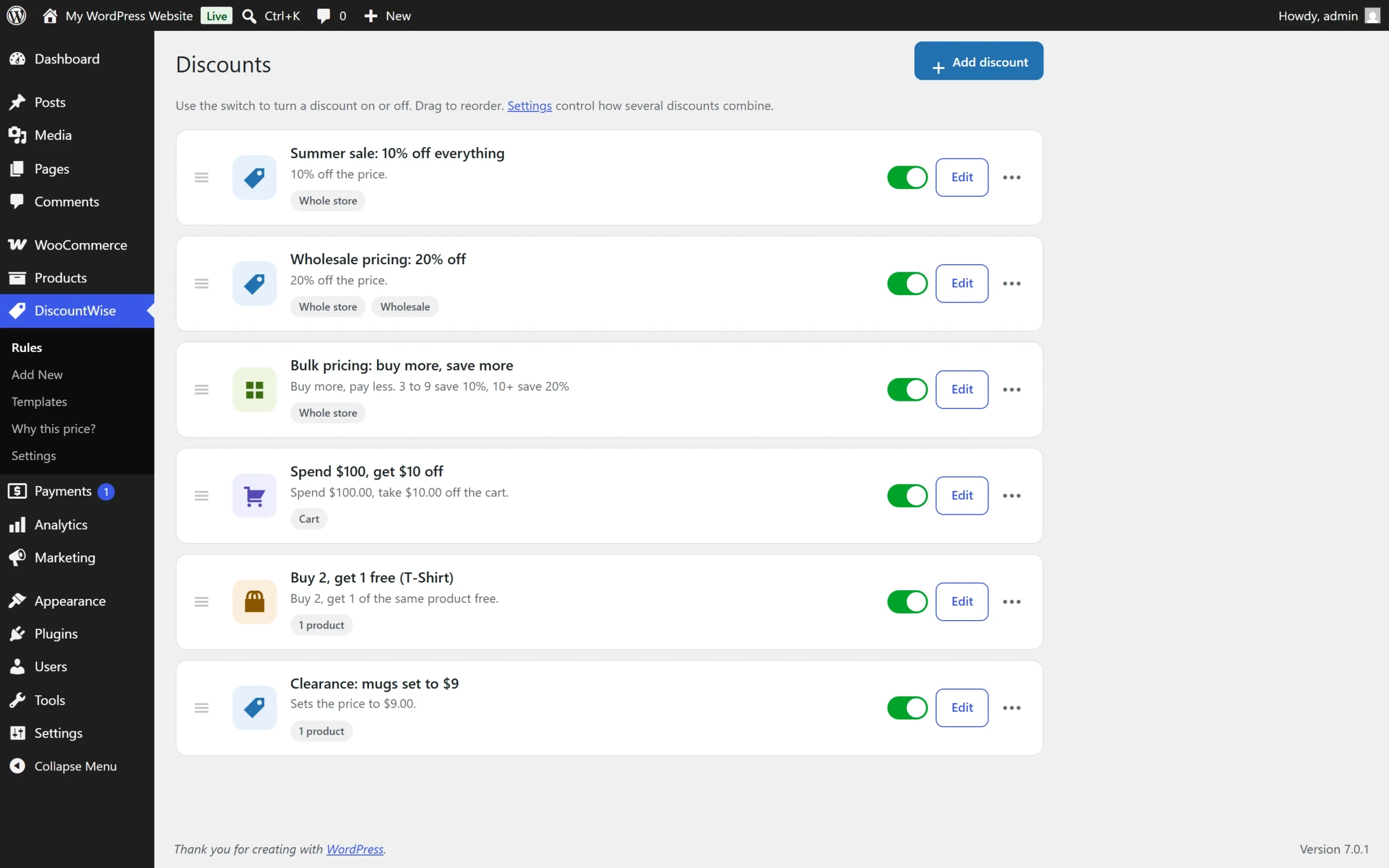Grab the drag handle of Buy 2 get 1 row
Viewport: 1389px width, 868px height.
pyautogui.click(x=201, y=602)
